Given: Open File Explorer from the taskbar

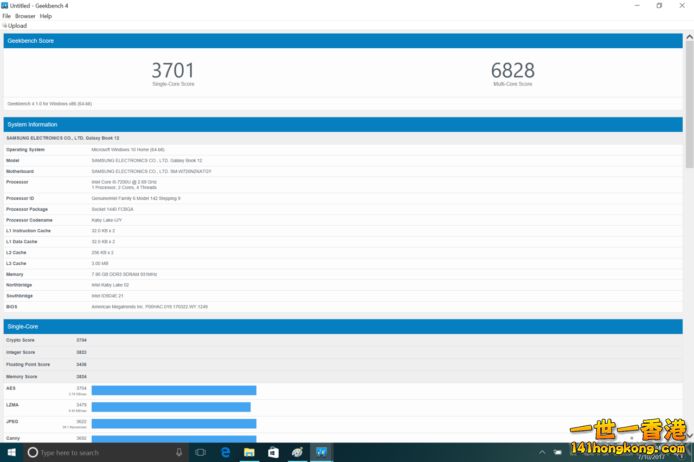Looking at the screenshot, I should click(x=249, y=452).
